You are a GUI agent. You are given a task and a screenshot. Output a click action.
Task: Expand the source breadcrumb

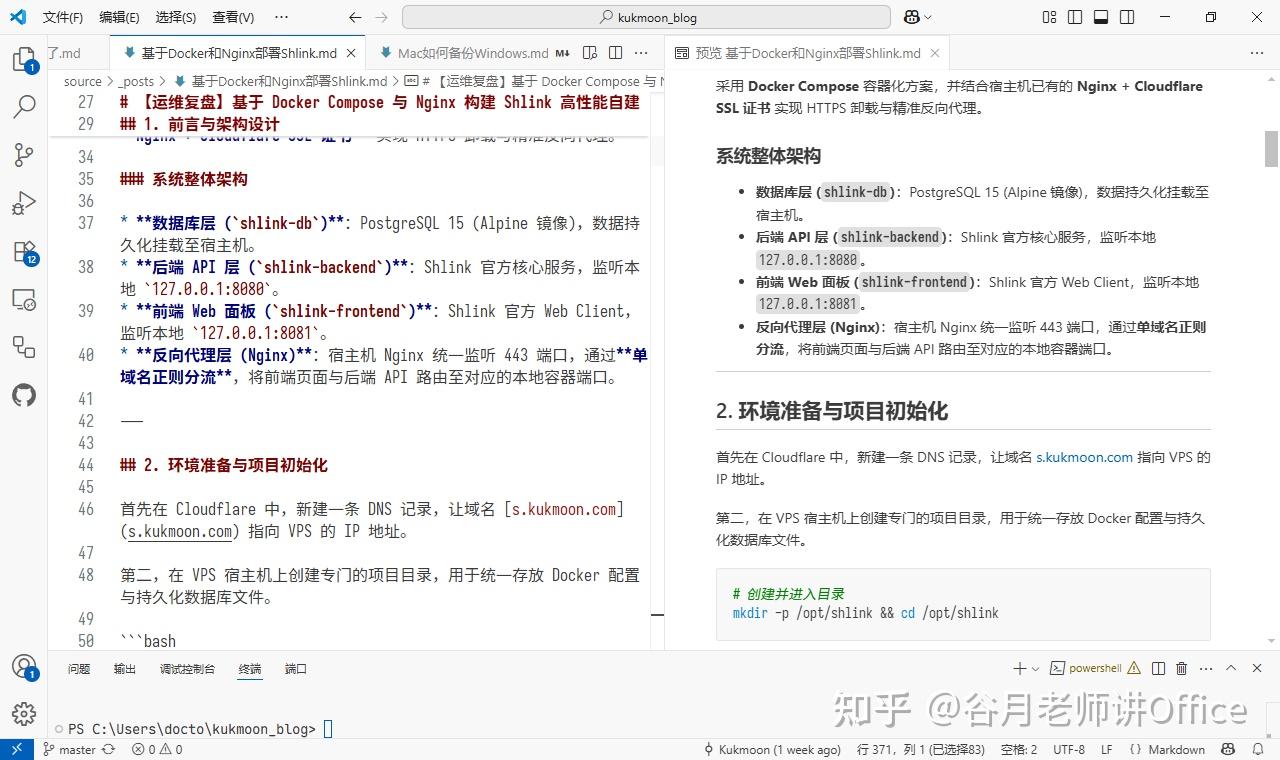82,82
